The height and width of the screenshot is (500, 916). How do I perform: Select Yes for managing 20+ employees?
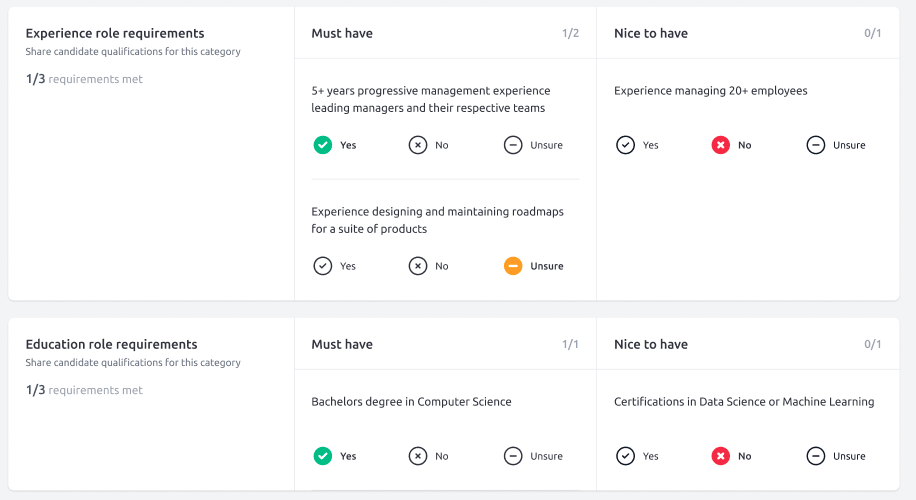626,145
